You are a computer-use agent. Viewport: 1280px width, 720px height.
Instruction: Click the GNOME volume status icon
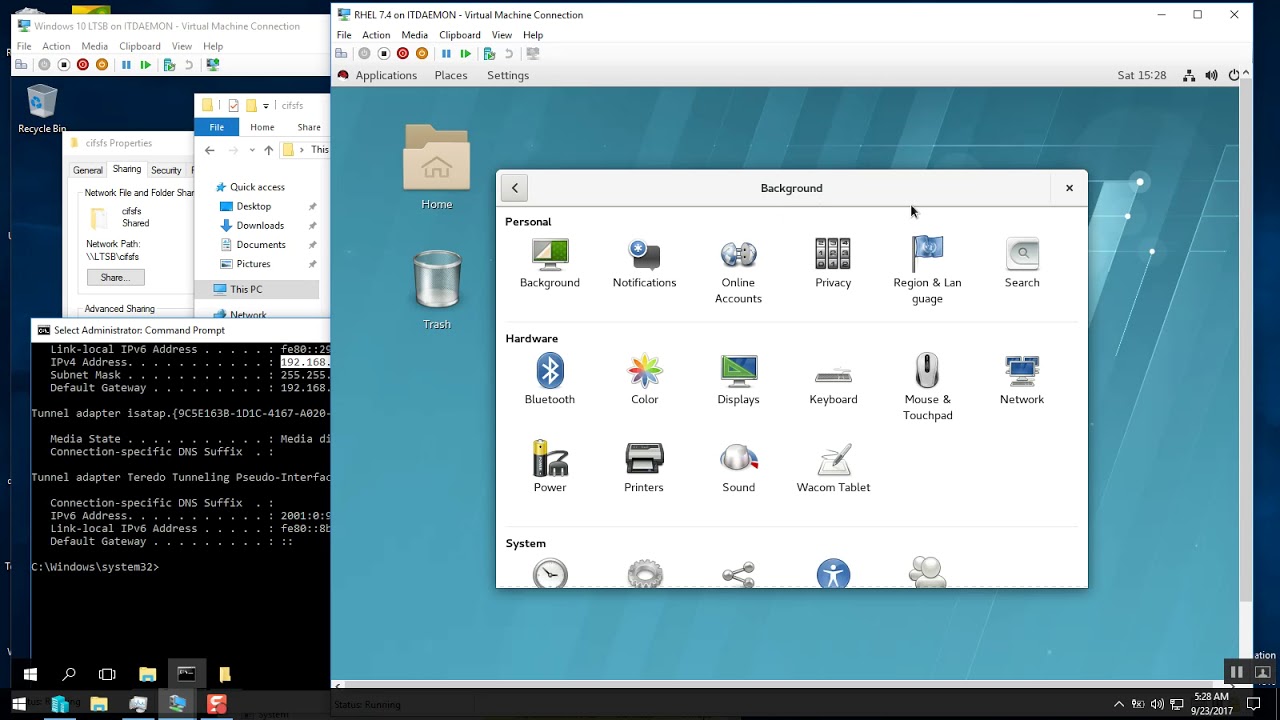click(1211, 75)
